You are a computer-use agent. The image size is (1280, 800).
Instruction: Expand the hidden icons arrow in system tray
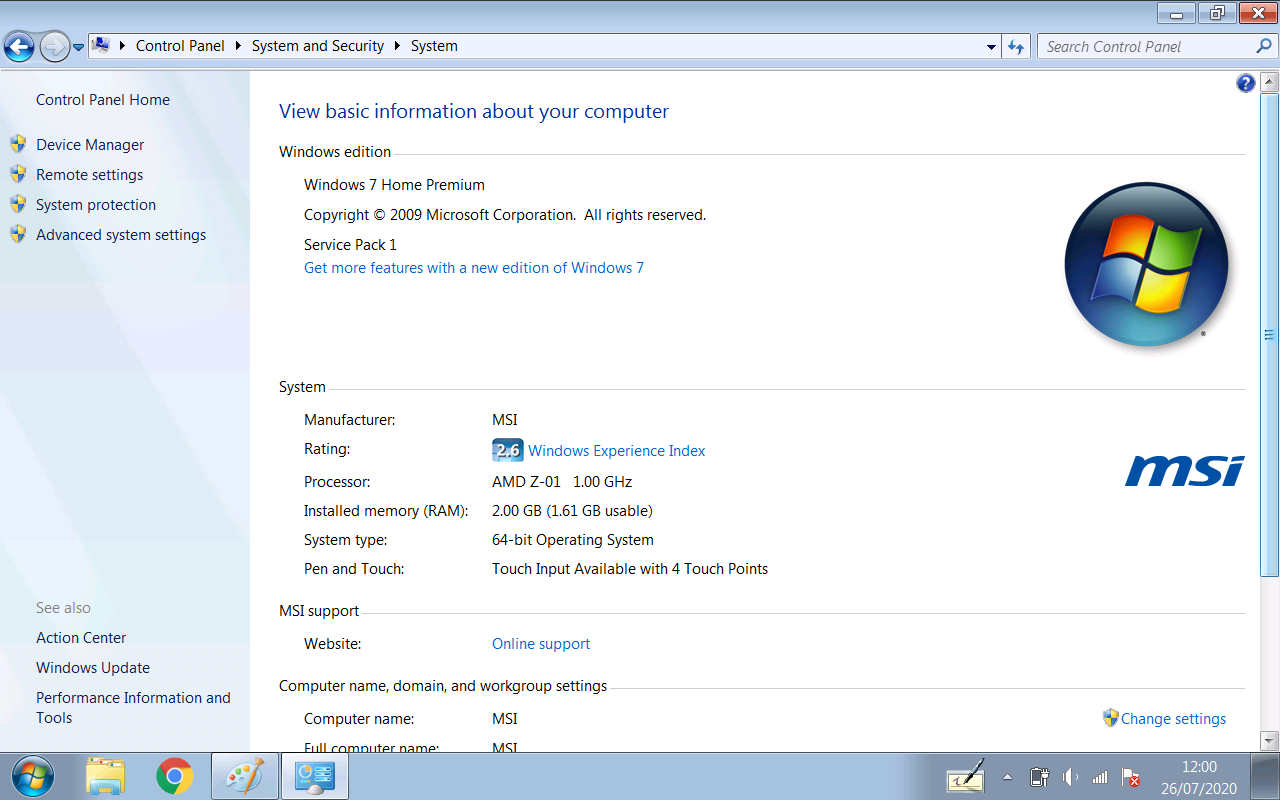(x=1008, y=776)
